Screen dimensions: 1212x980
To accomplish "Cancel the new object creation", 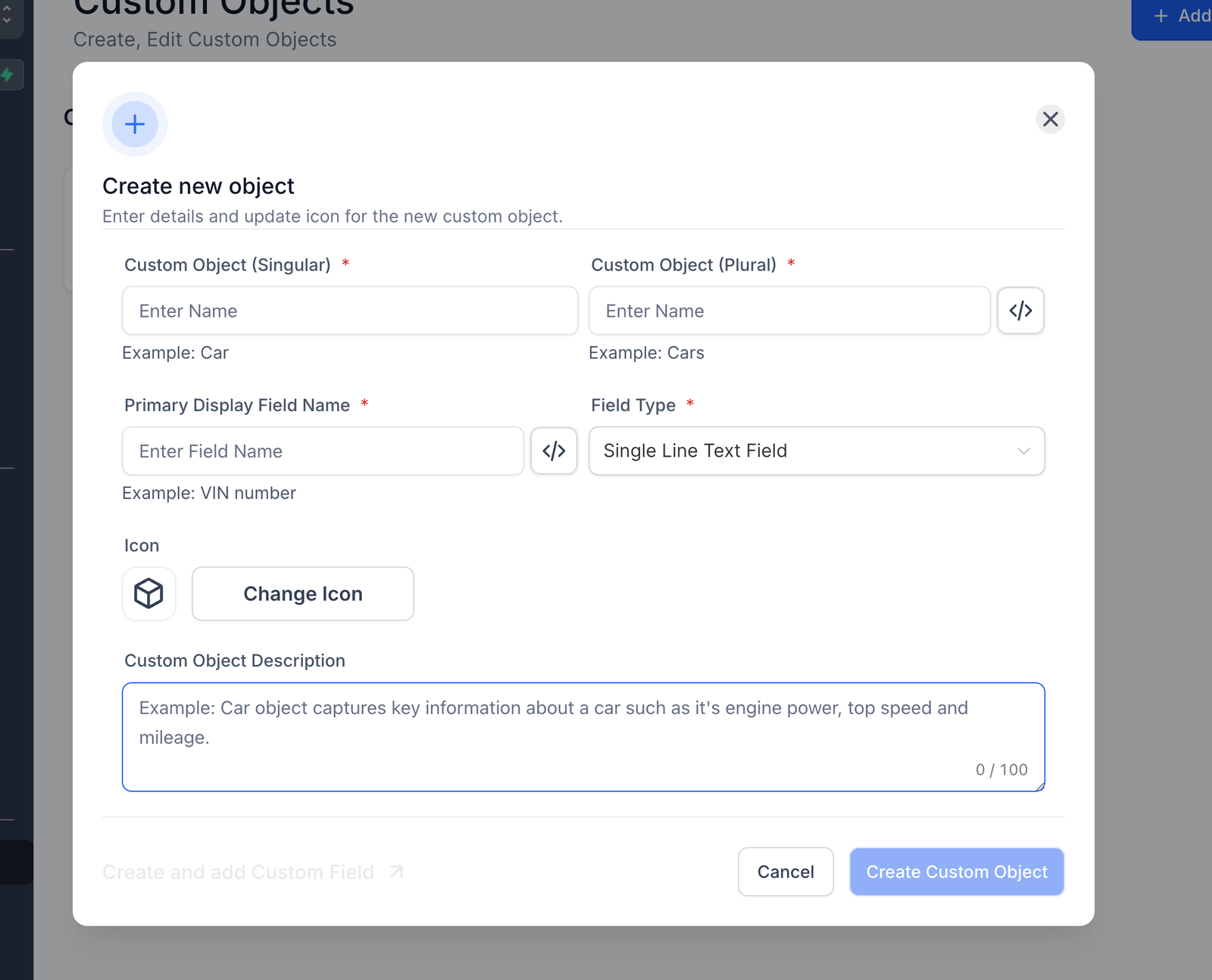I will point(786,872).
